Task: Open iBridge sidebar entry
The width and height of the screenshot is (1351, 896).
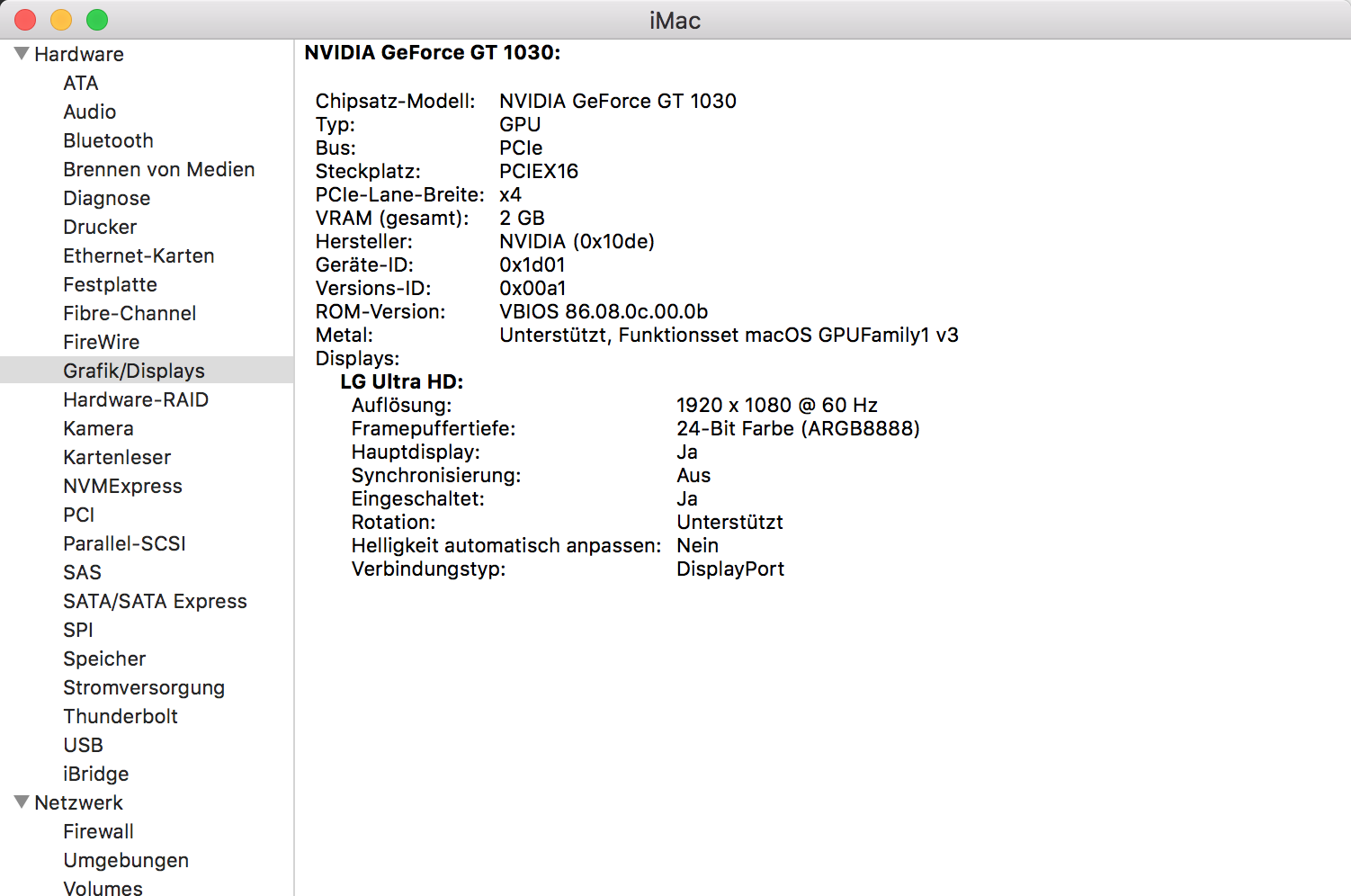Action: (x=96, y=774)
